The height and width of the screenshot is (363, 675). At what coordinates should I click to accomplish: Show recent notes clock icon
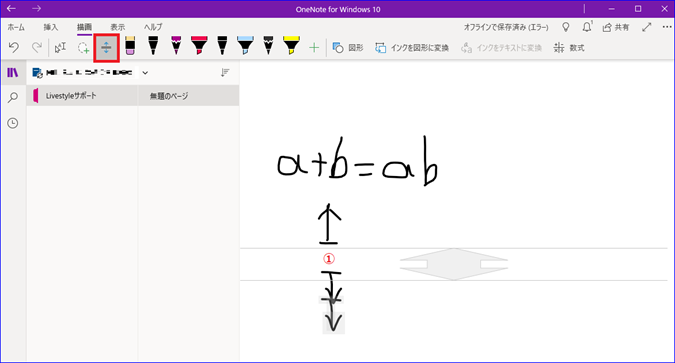pos(13,123)
